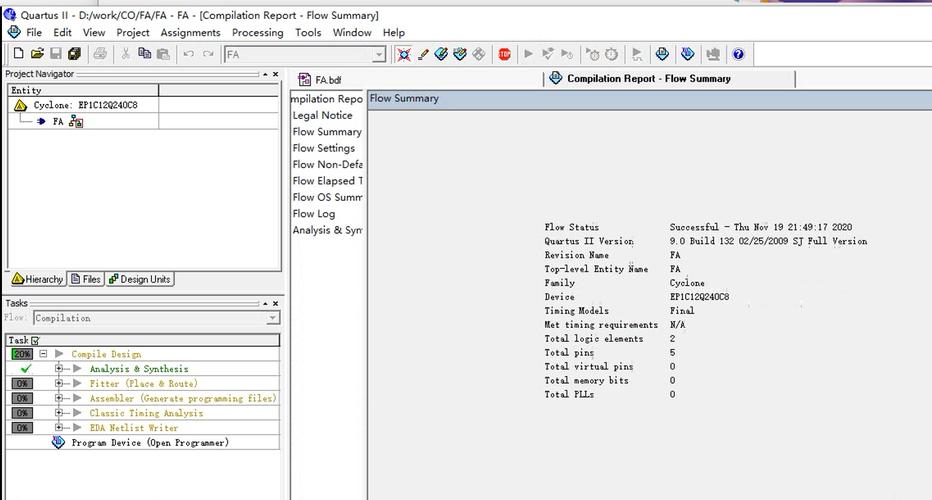Close the Tasks panel
The height and width of the screenshot is (500, 932).
(x=275, y=303)
